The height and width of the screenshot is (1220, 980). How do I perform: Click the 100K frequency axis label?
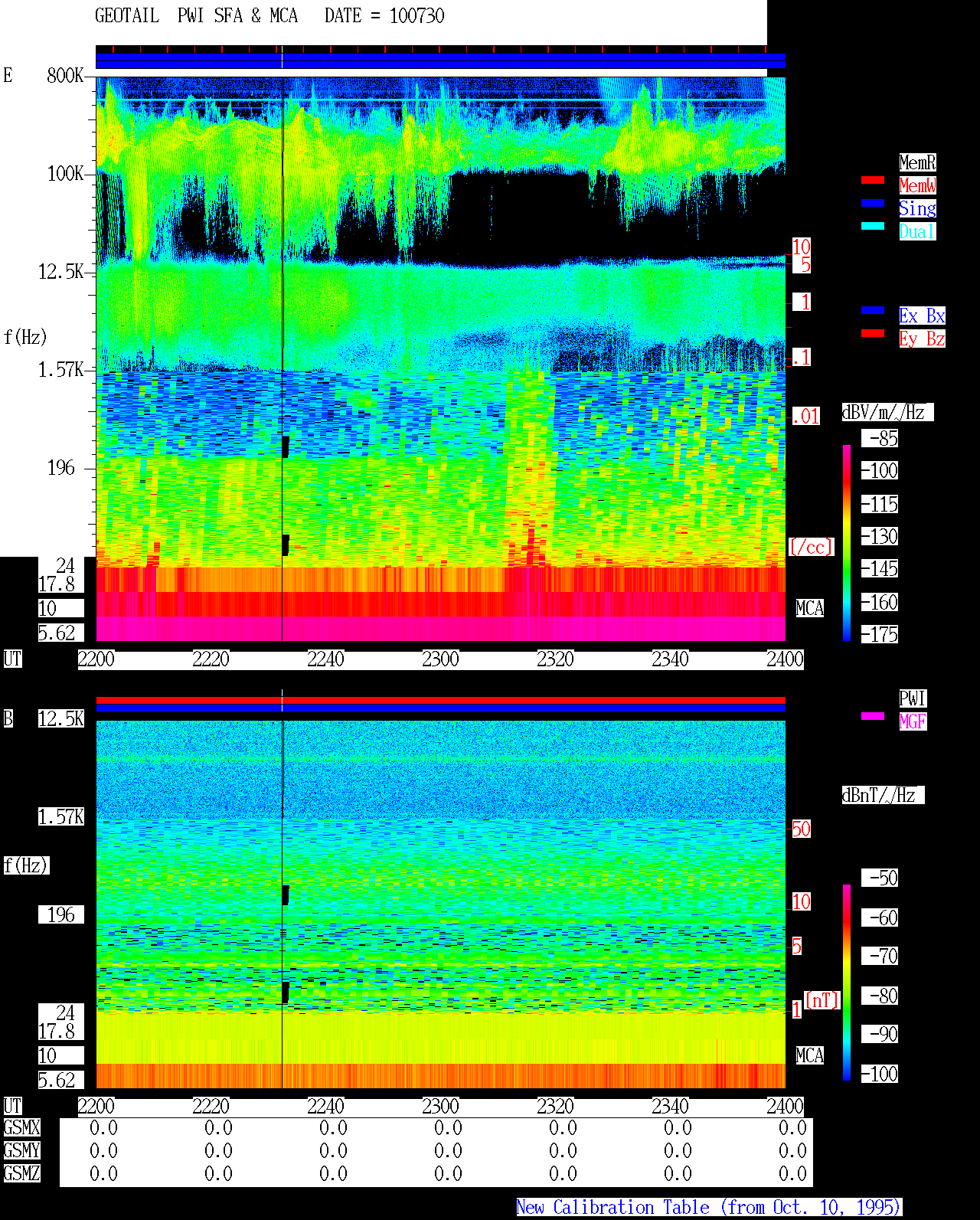point(65,173)
